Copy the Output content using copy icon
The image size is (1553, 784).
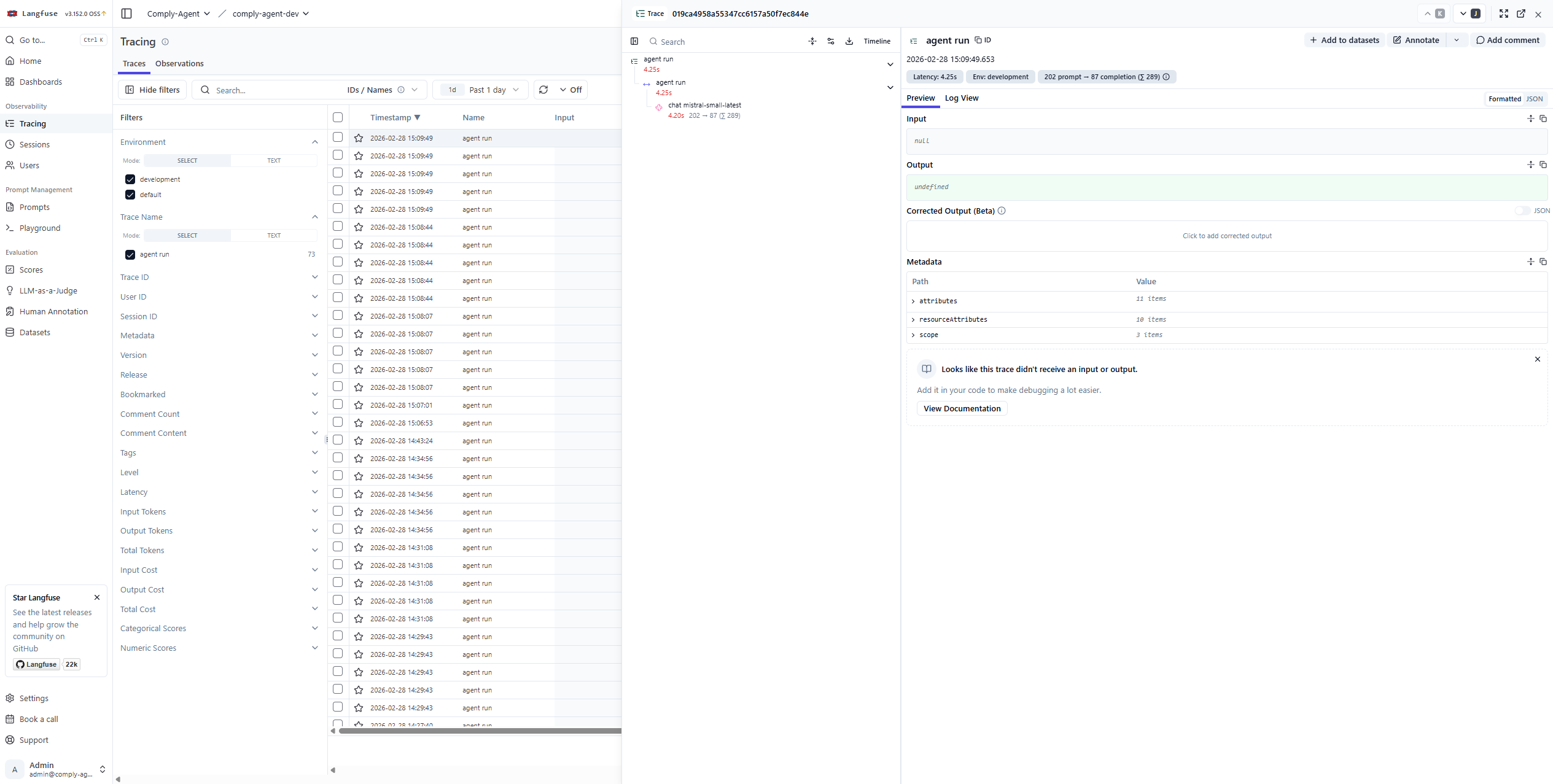point(1543,165)
